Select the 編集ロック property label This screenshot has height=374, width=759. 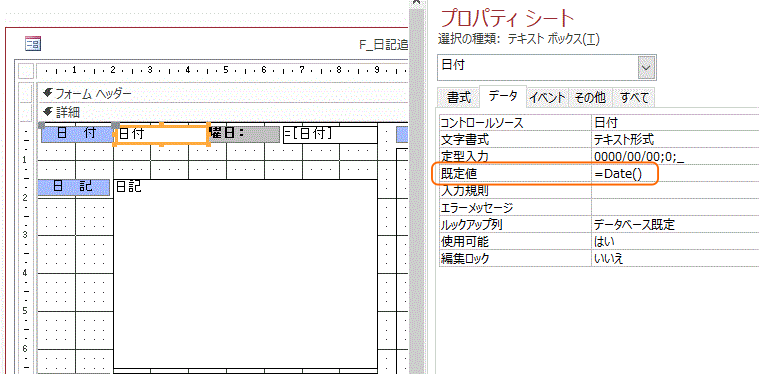(x=515, y=258)
